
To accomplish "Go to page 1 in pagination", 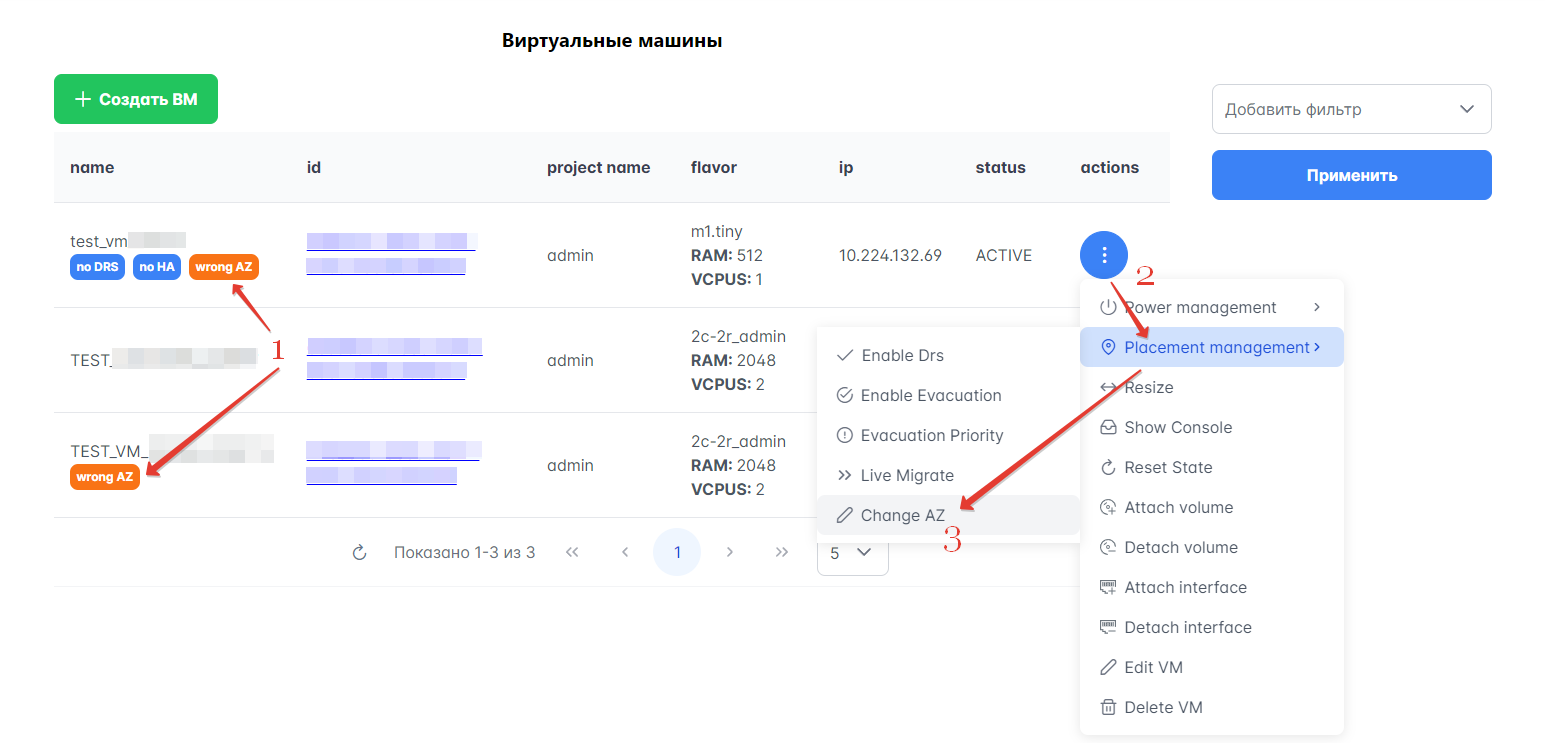I will [x=677, y=552].
